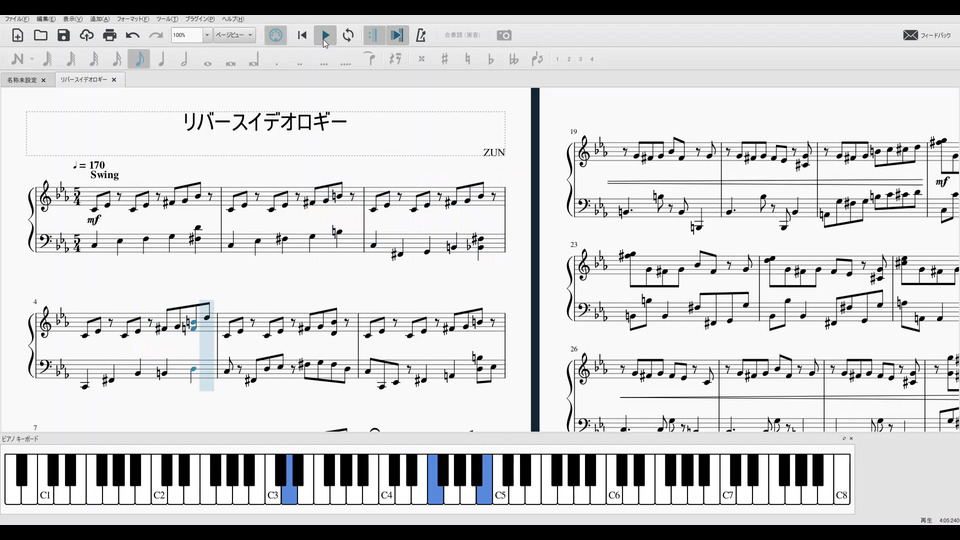Open the 編集 (Edit) menu
Image resolution: width=960 pixels, height=540 pixels.
coord(46,19)
